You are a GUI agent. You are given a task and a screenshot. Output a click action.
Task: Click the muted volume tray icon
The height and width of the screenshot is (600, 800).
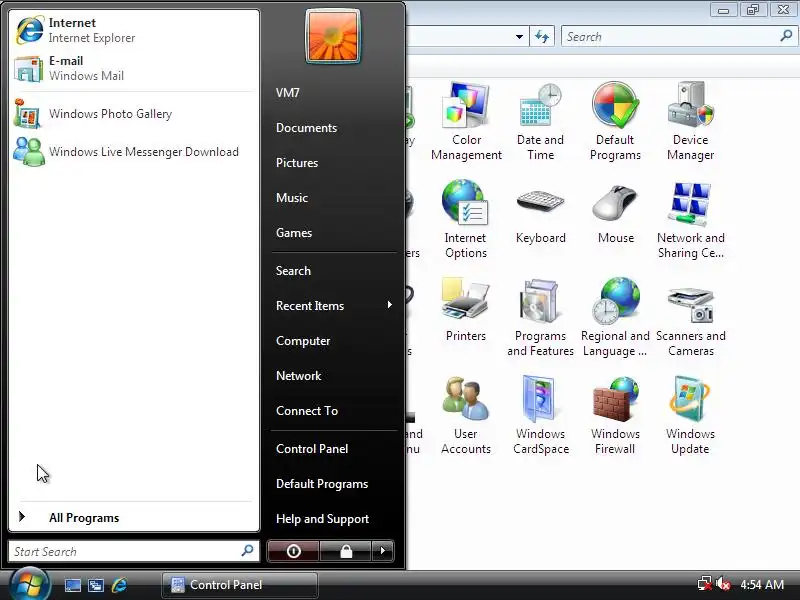pos(723,584)
